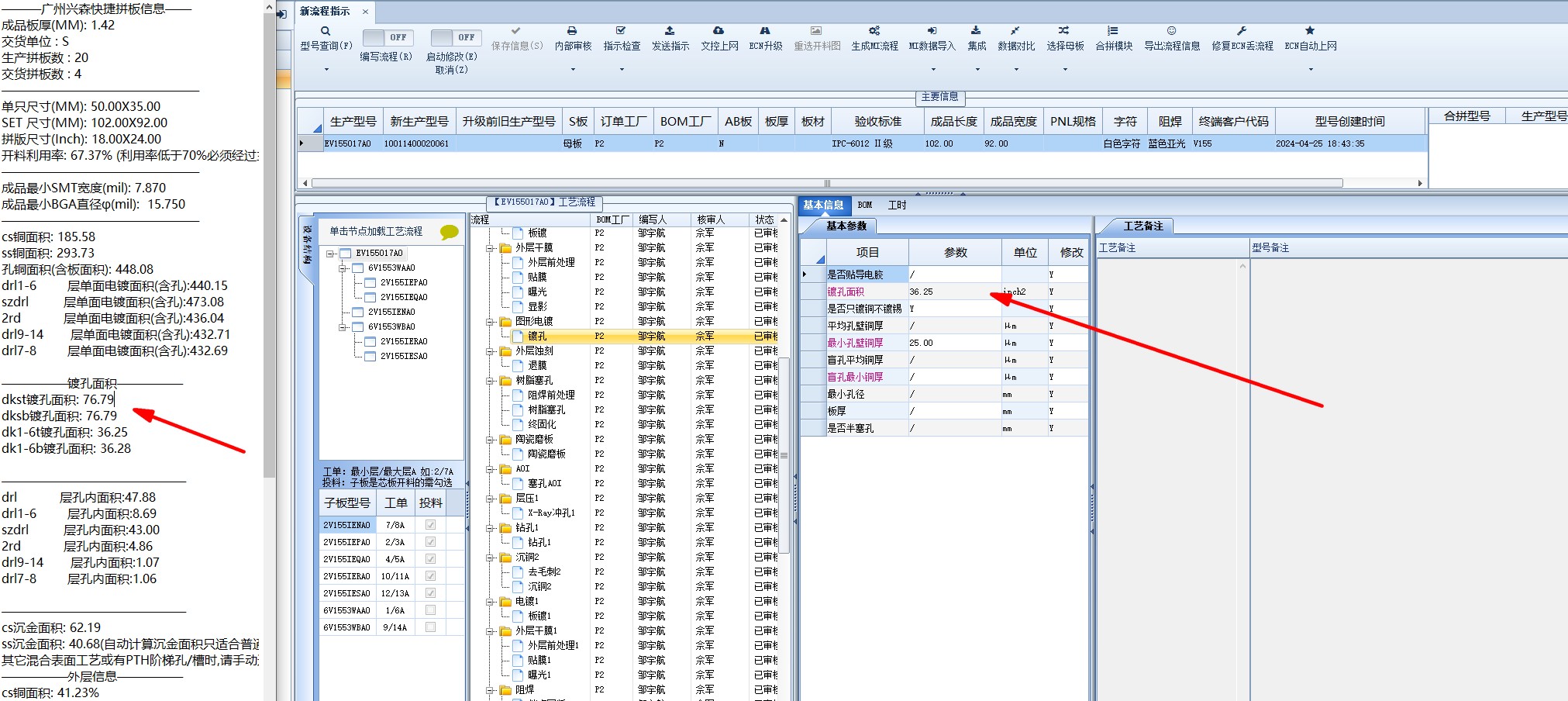
Task: Click the 合拼模块 list icon
Action: pyautogui.click(x=1113, y=31)
